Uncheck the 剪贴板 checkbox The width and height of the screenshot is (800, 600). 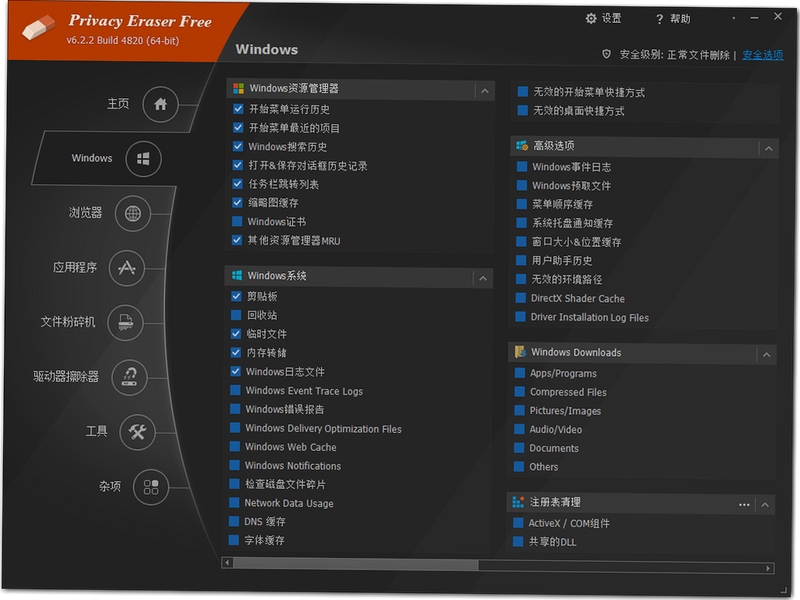236,296
